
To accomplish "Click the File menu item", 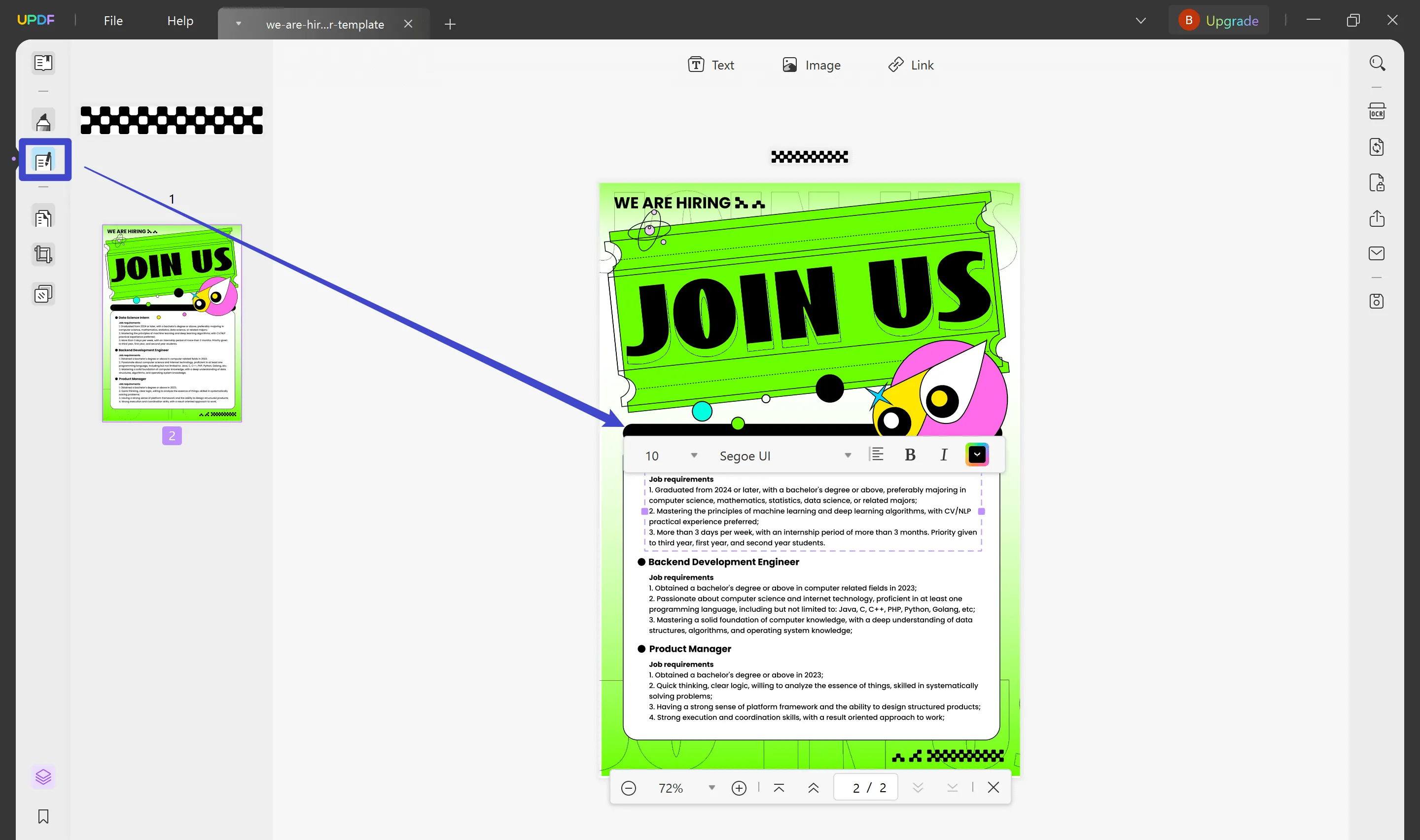I will pos(113,20).
